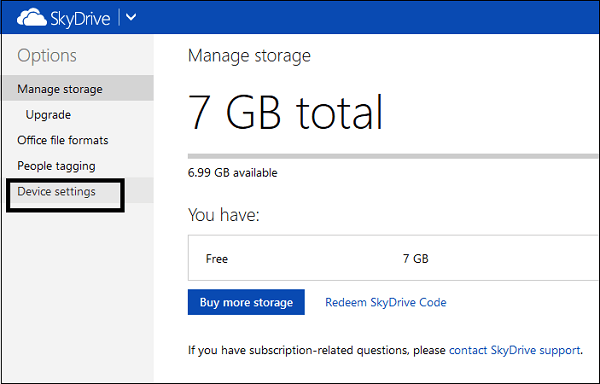This screenshot has height=384, width=600.
Task: Follow the Redeem SkyDrive Code link
Action: tap(386, 303)
